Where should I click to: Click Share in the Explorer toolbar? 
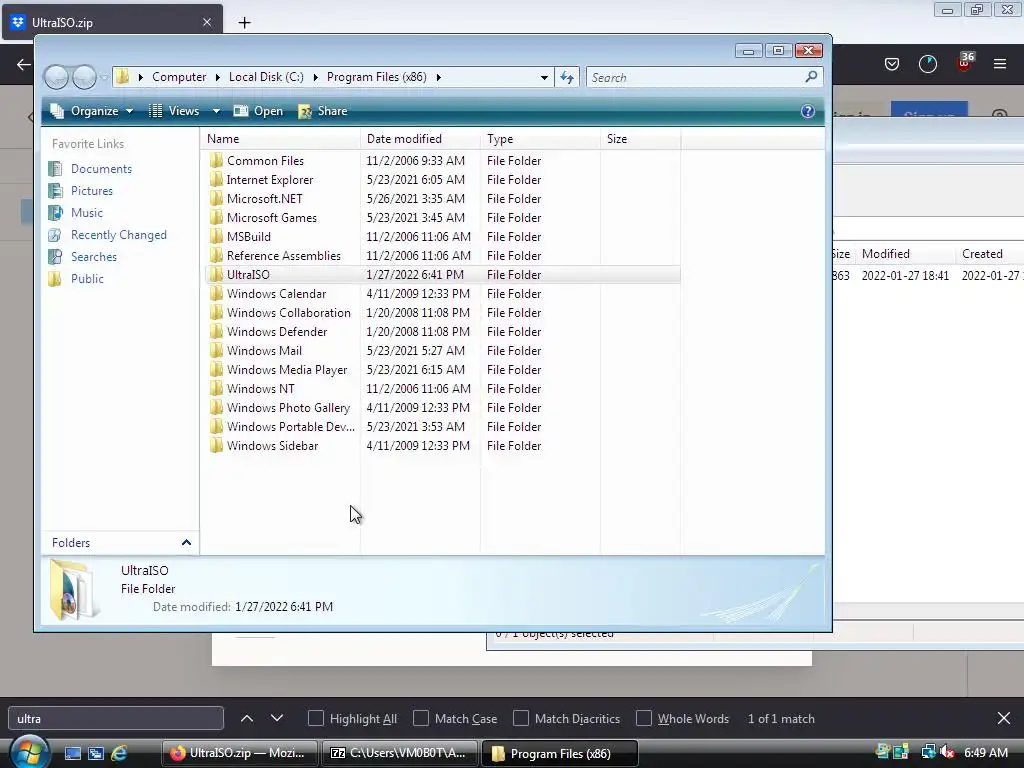323,111
